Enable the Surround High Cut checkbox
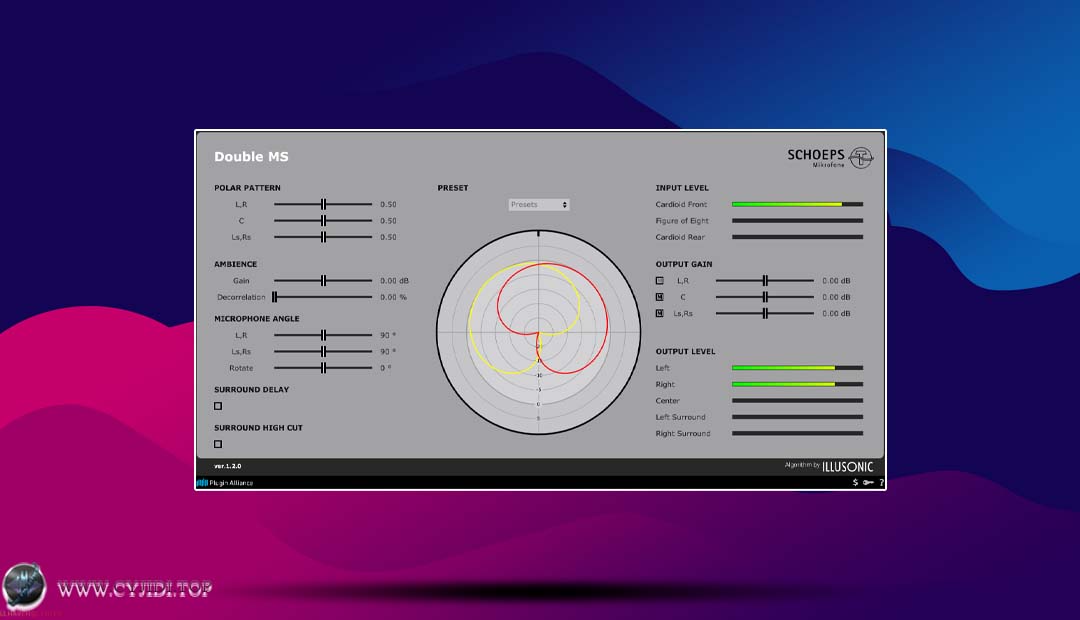This screenshot has width=1080, height=620. point(218,444)
